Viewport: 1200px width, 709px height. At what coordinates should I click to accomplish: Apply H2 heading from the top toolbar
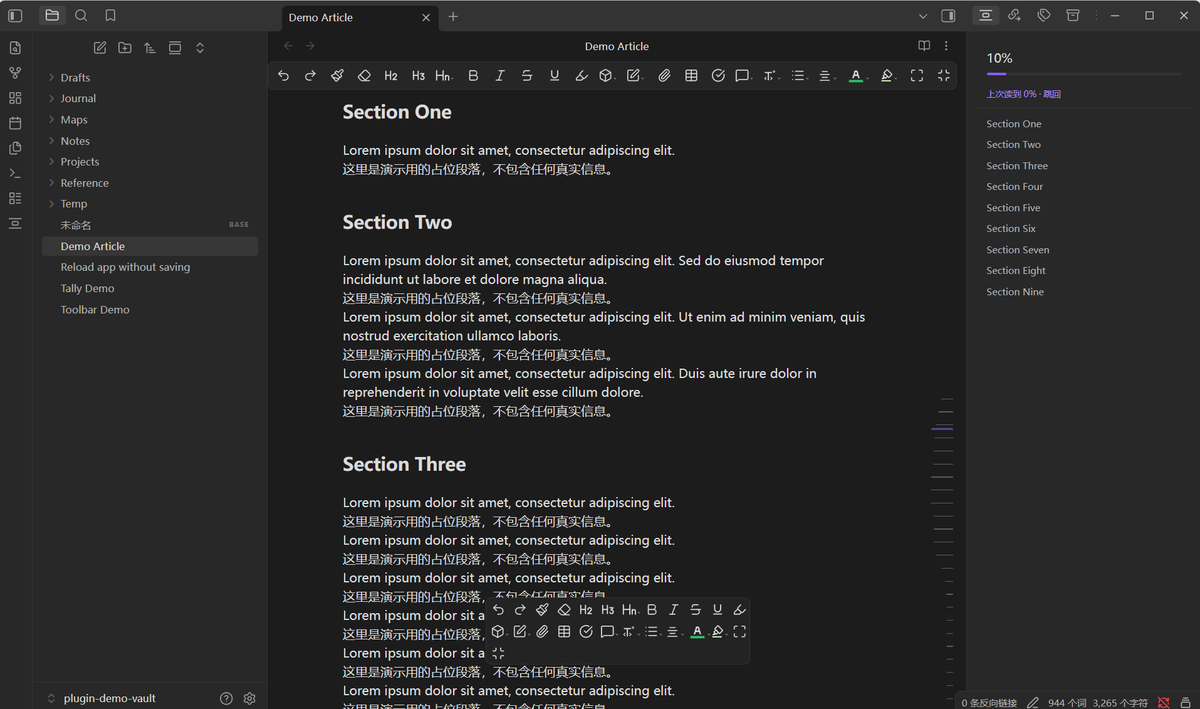[391, 76]
